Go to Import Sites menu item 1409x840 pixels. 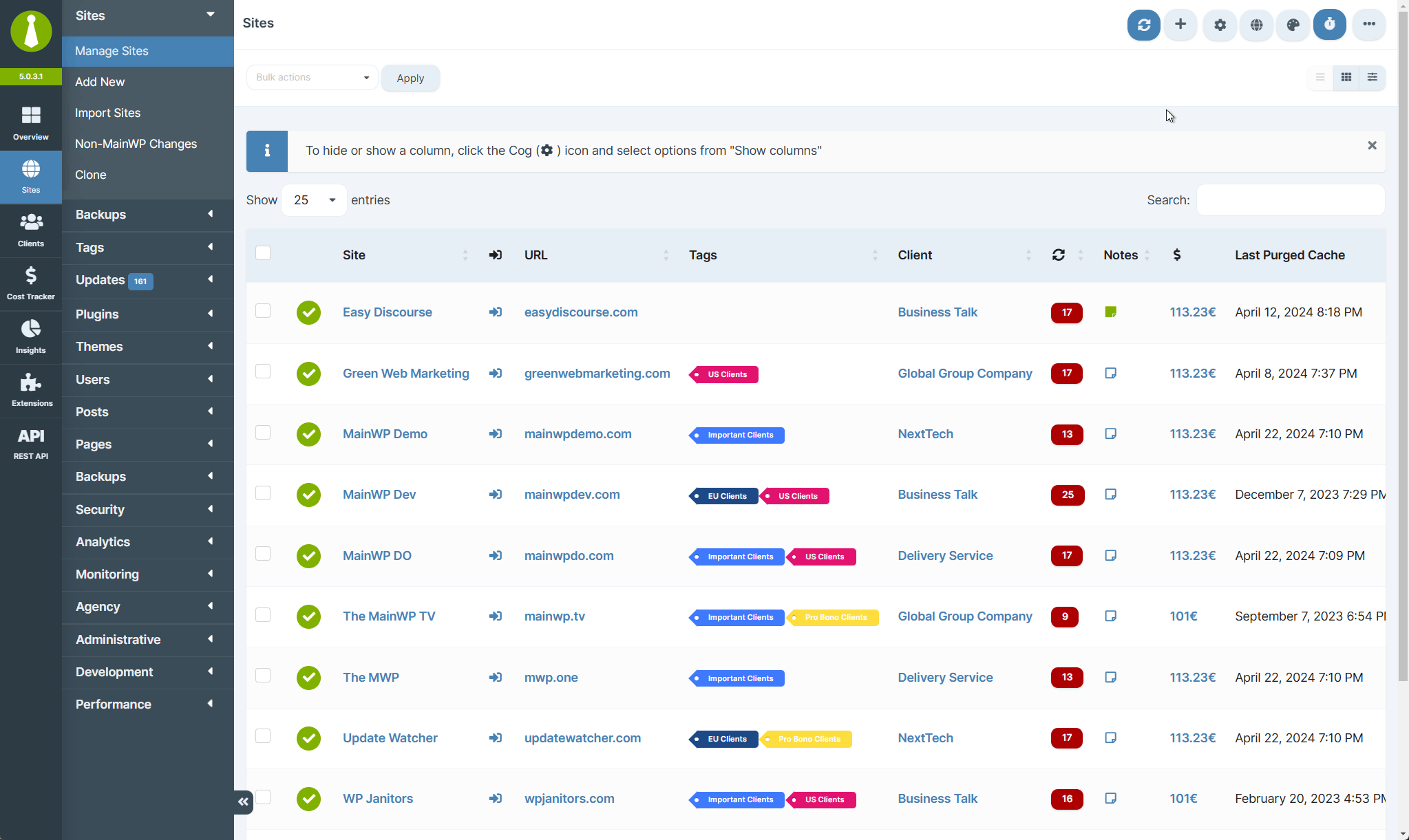(x=108, y=112)
